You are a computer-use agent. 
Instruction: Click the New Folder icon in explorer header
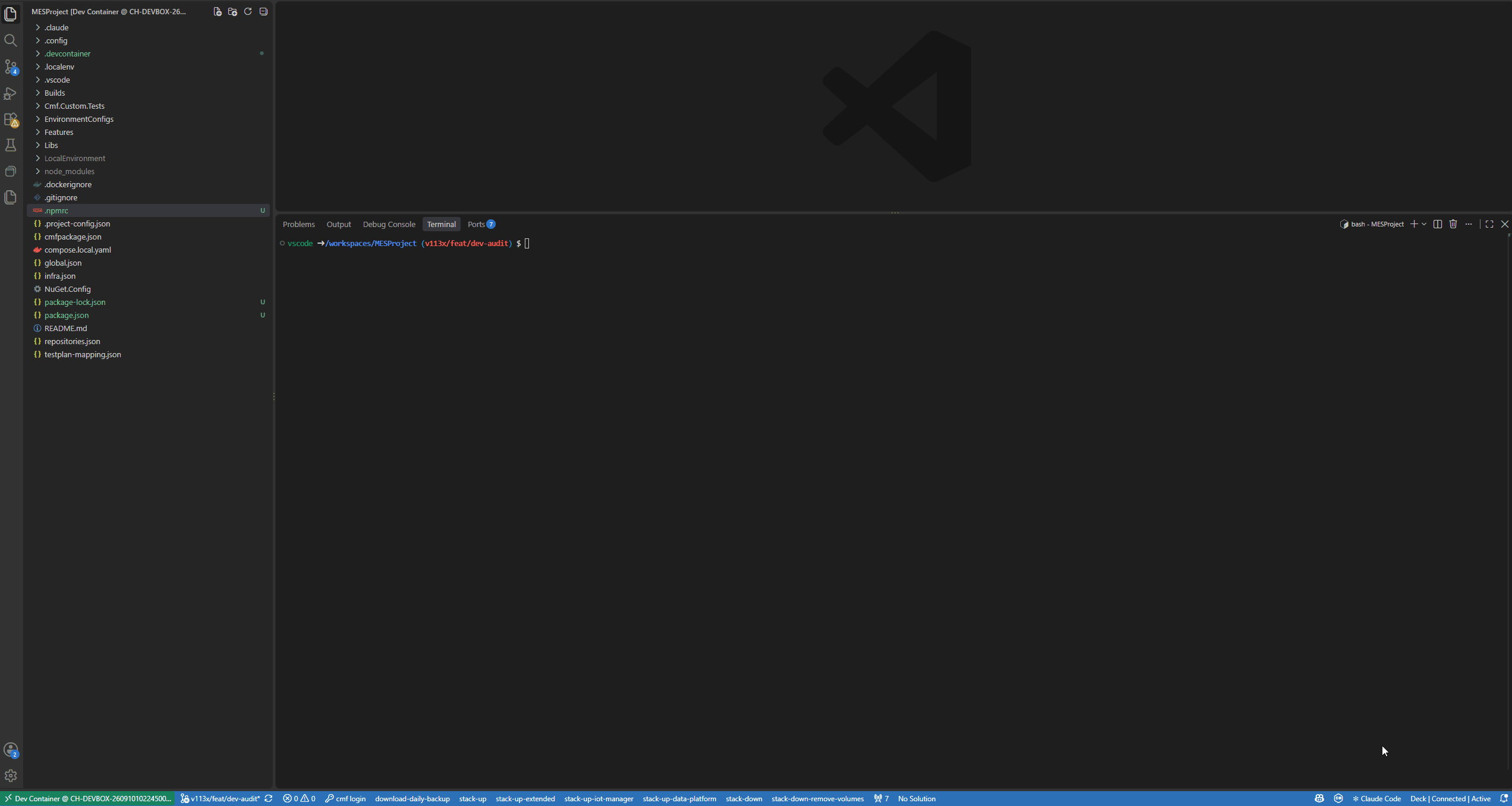coord(232,11)
